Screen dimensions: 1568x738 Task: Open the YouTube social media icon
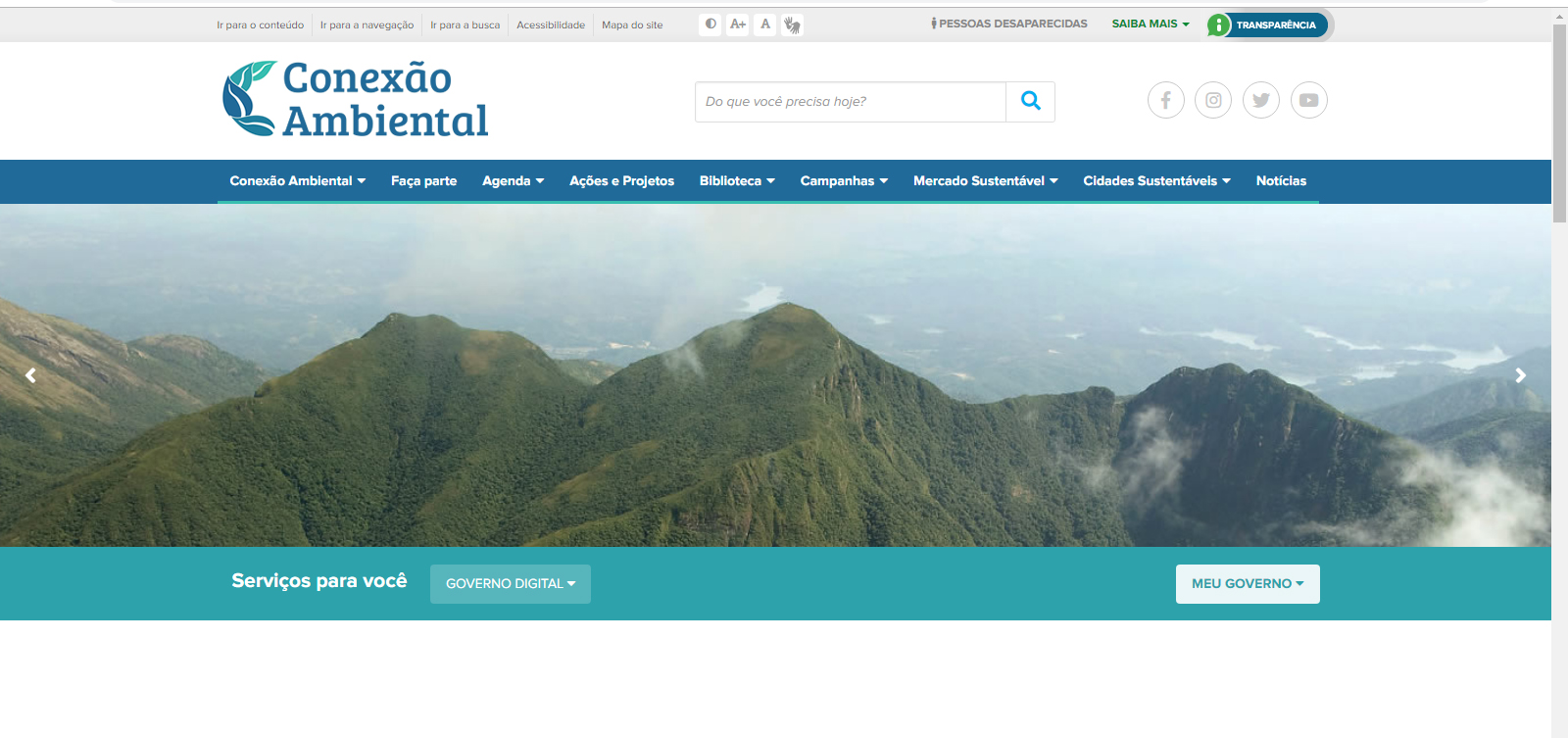1308,100
